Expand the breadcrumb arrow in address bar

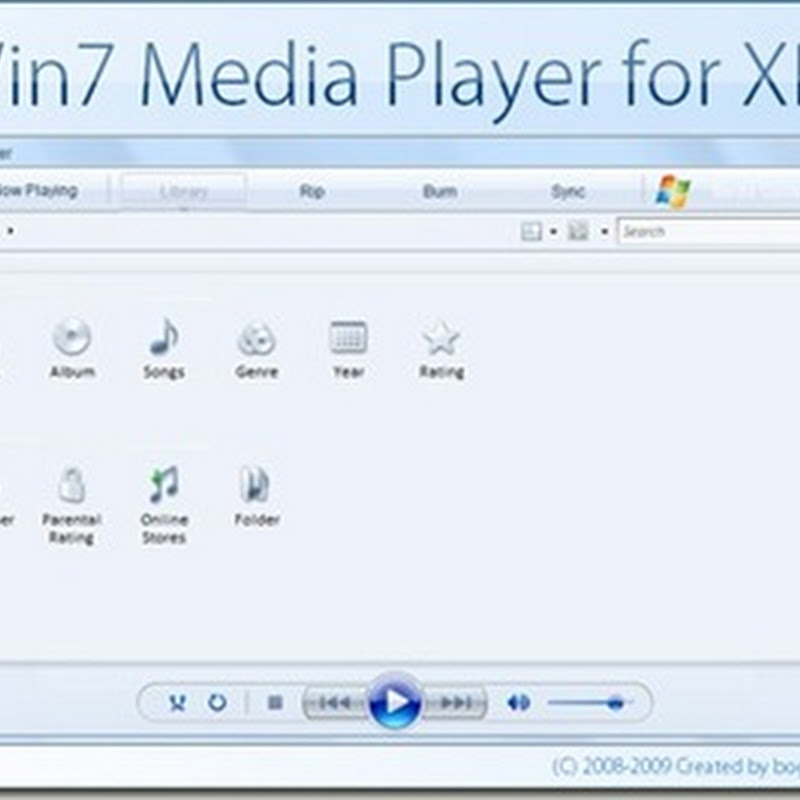tap(11, 231)
